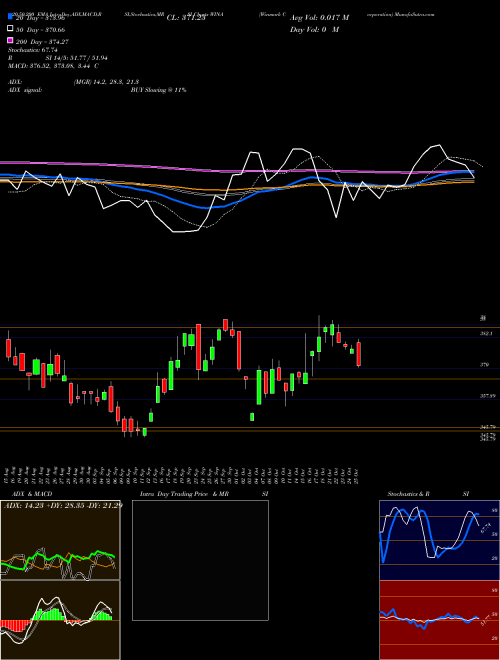
Task: Click the 'BUY Slowing @ 11%' signal text
Action: (158, 90)
